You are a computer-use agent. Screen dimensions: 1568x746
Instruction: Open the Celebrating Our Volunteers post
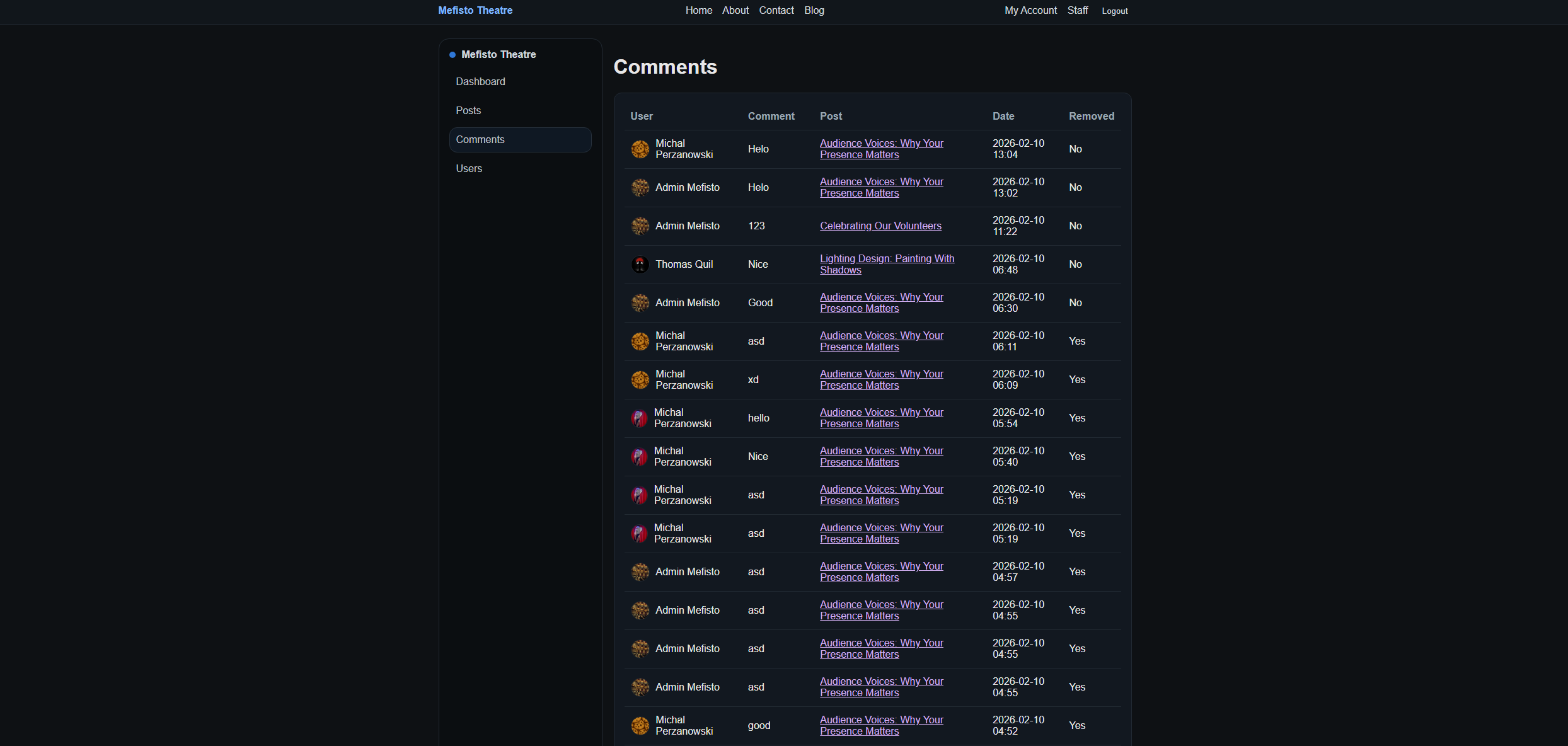[x=880, y=226]
